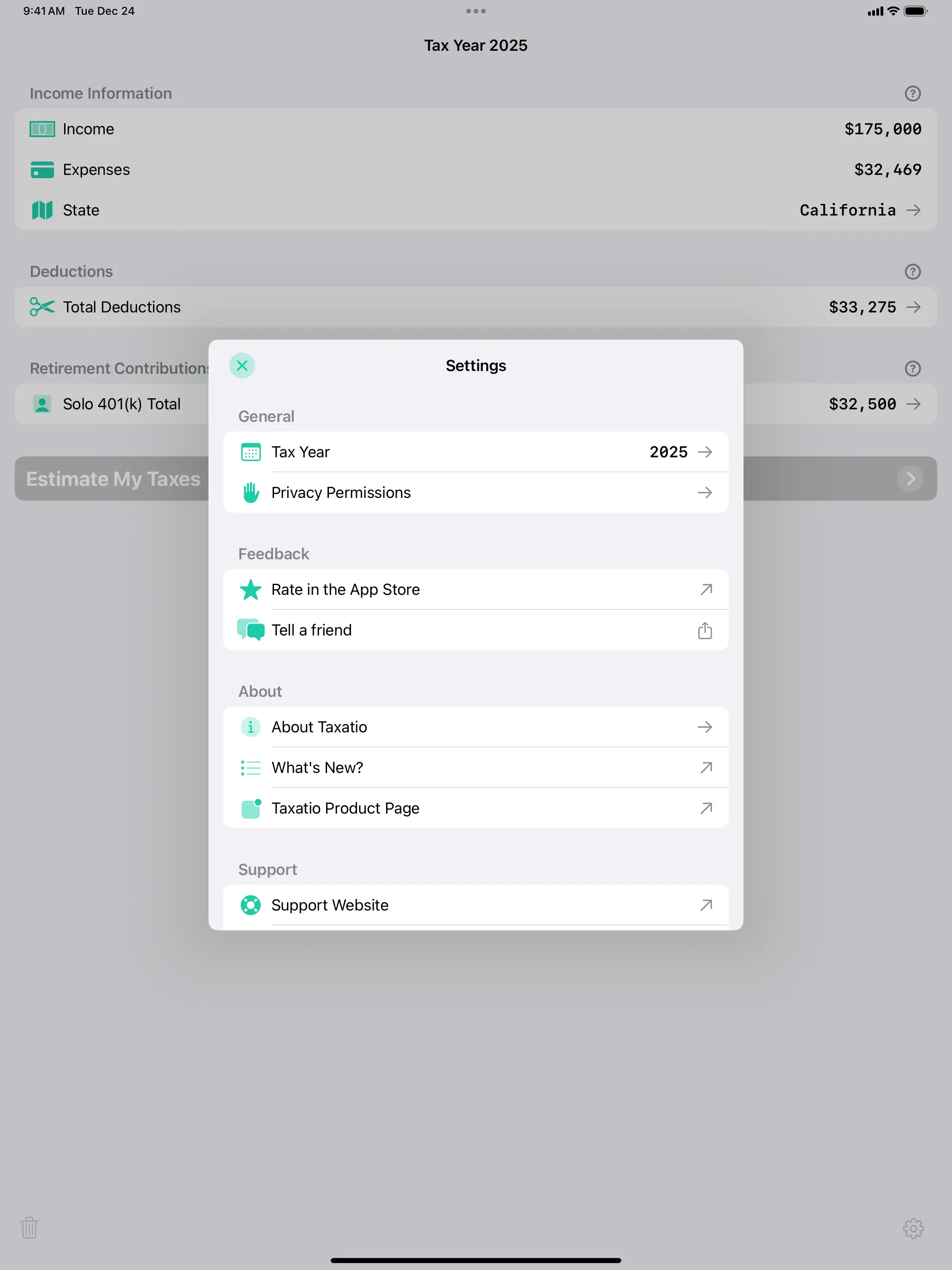Open Support Website lifebuoy icon
Viewport: 952px width, 1270px height.
pos(251,905)
